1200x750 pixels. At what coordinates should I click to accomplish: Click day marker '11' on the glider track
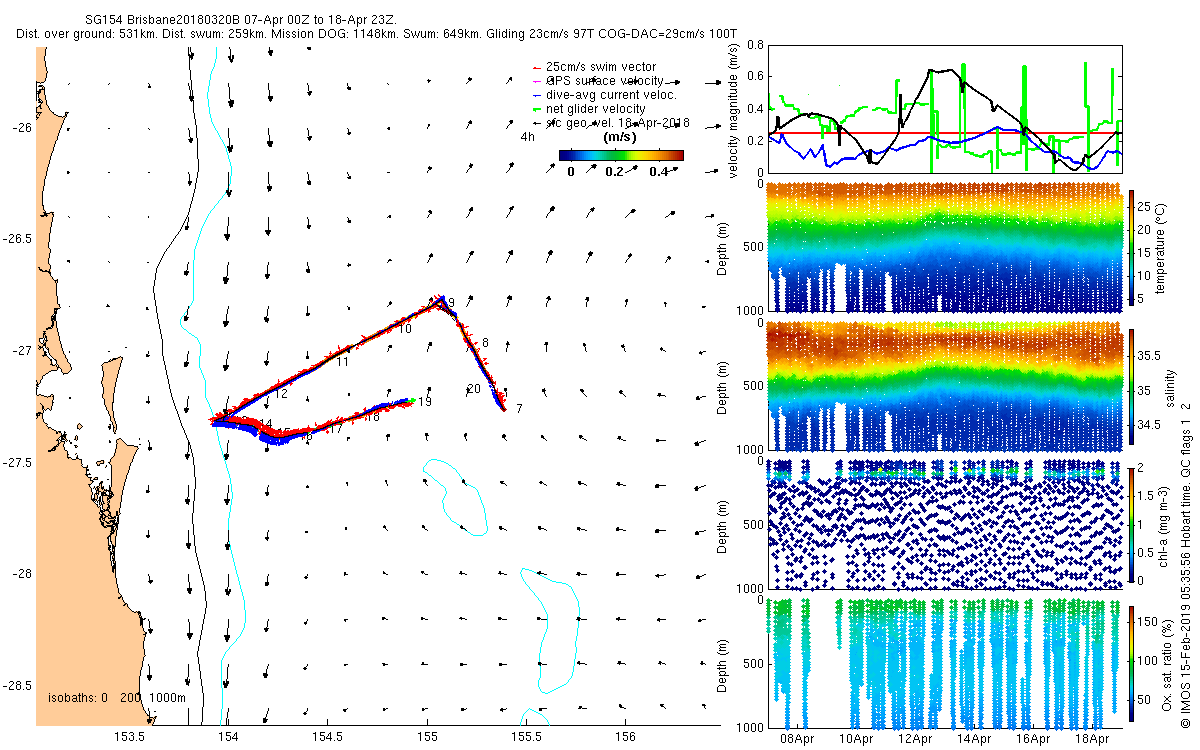342,361
